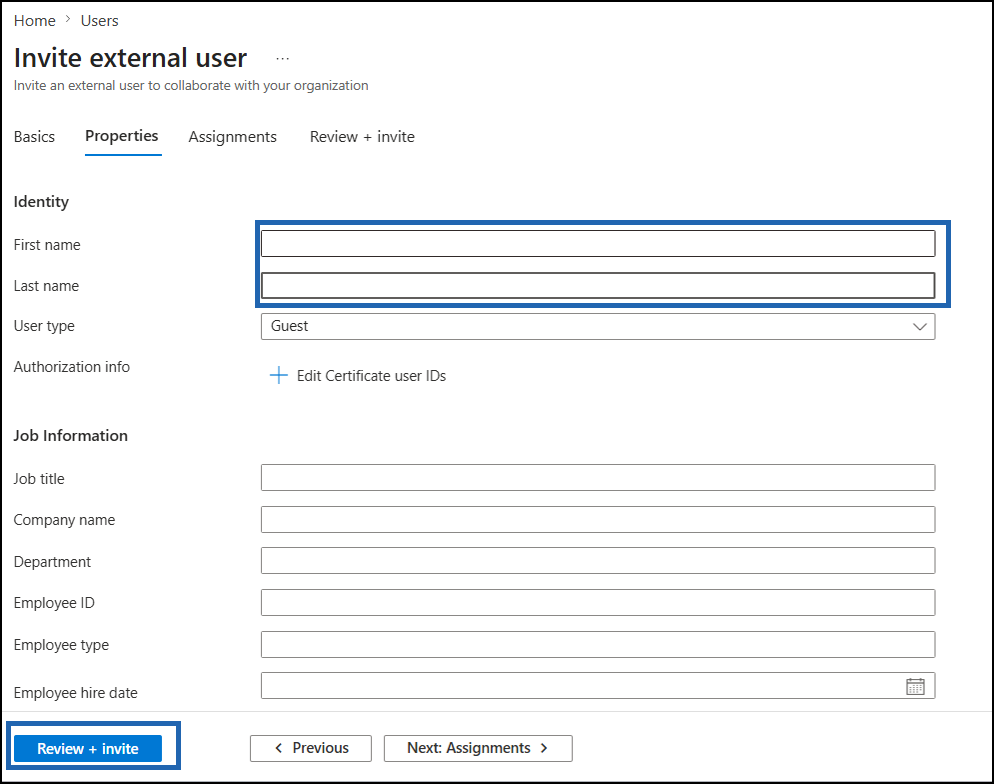Select the Employee ID text box
994x784 pixels.
click(x=598, y=603)
